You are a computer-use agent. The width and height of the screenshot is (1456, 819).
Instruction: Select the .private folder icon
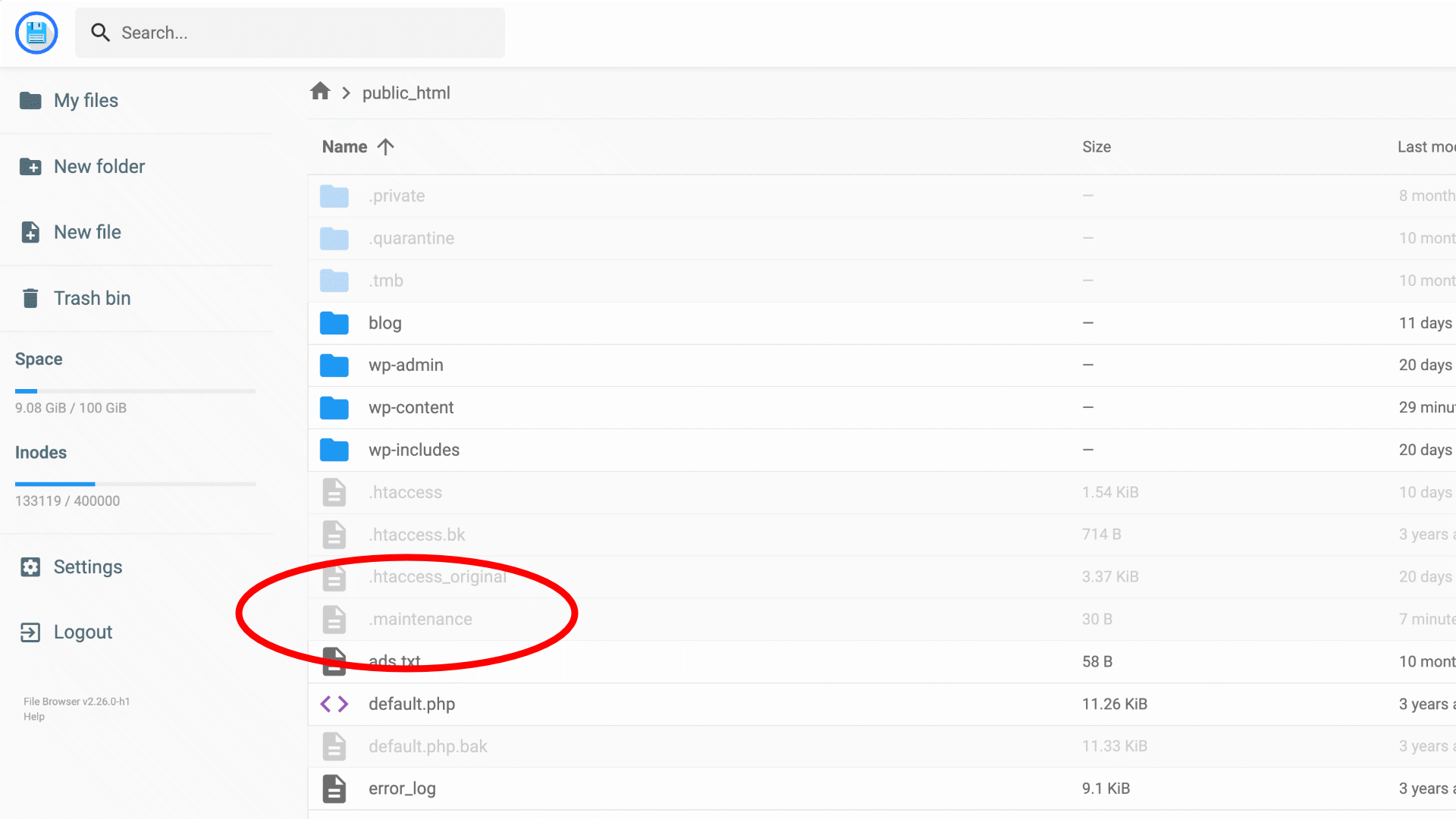[x=334, y=196]
